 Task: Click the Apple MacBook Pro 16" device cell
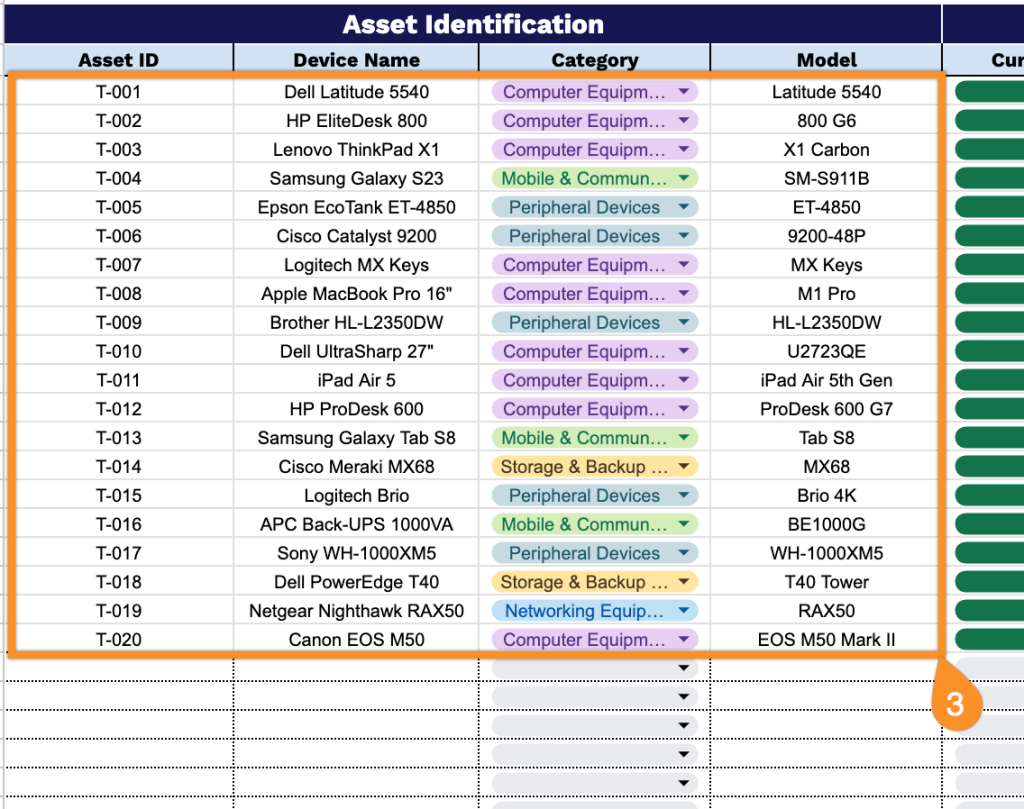pyautogui.click(x=356, y=294)
